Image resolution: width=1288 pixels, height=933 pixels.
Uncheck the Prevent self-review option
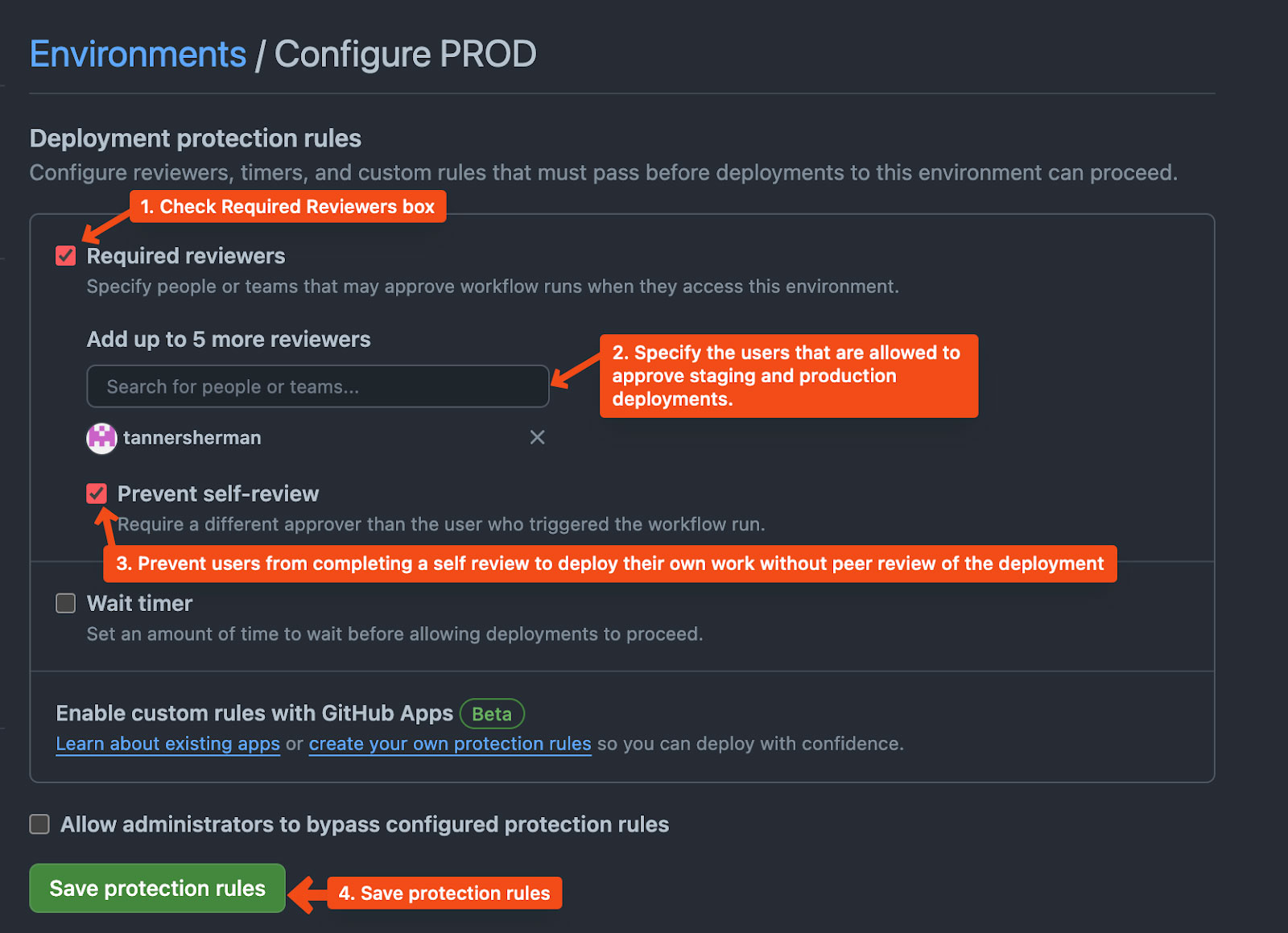[x=97, y=493]
